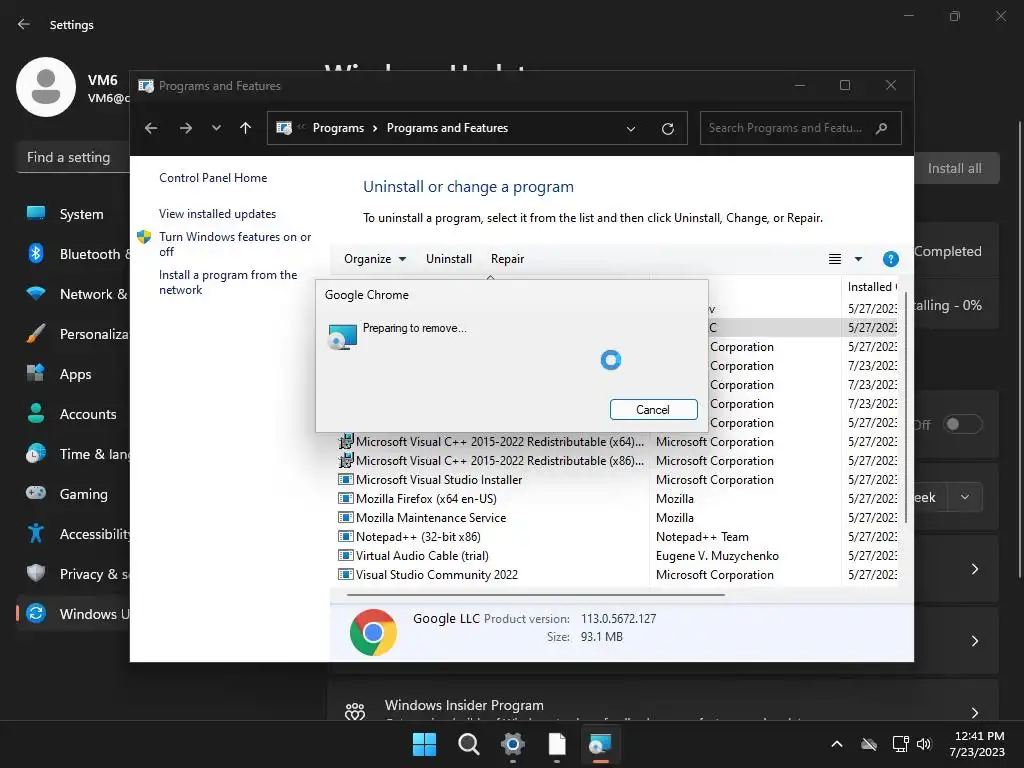The image size is (1024, 768).
Task: Open Apps in Settings sidebar
Action: pos(73,374)
